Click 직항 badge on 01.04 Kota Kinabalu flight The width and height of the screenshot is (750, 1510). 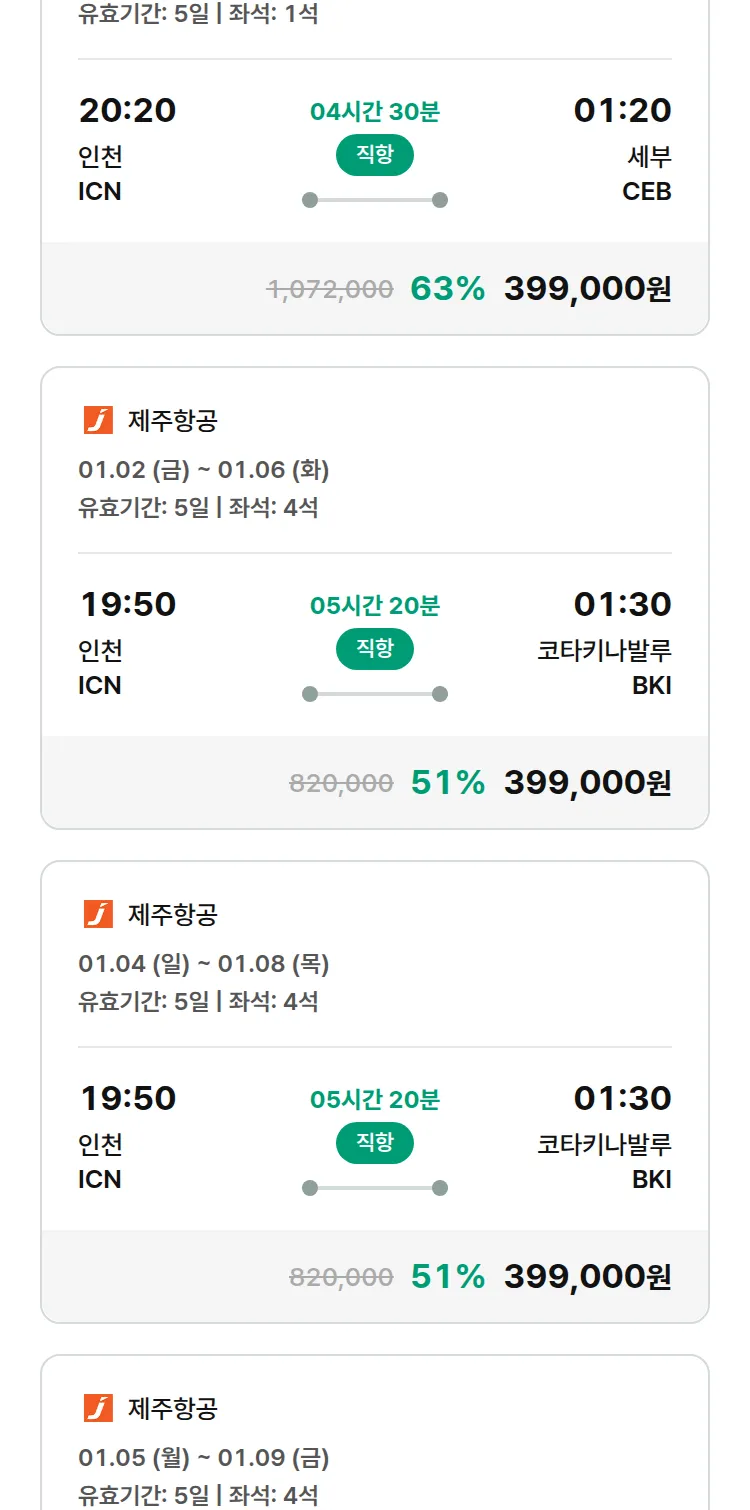[374, 1143]
